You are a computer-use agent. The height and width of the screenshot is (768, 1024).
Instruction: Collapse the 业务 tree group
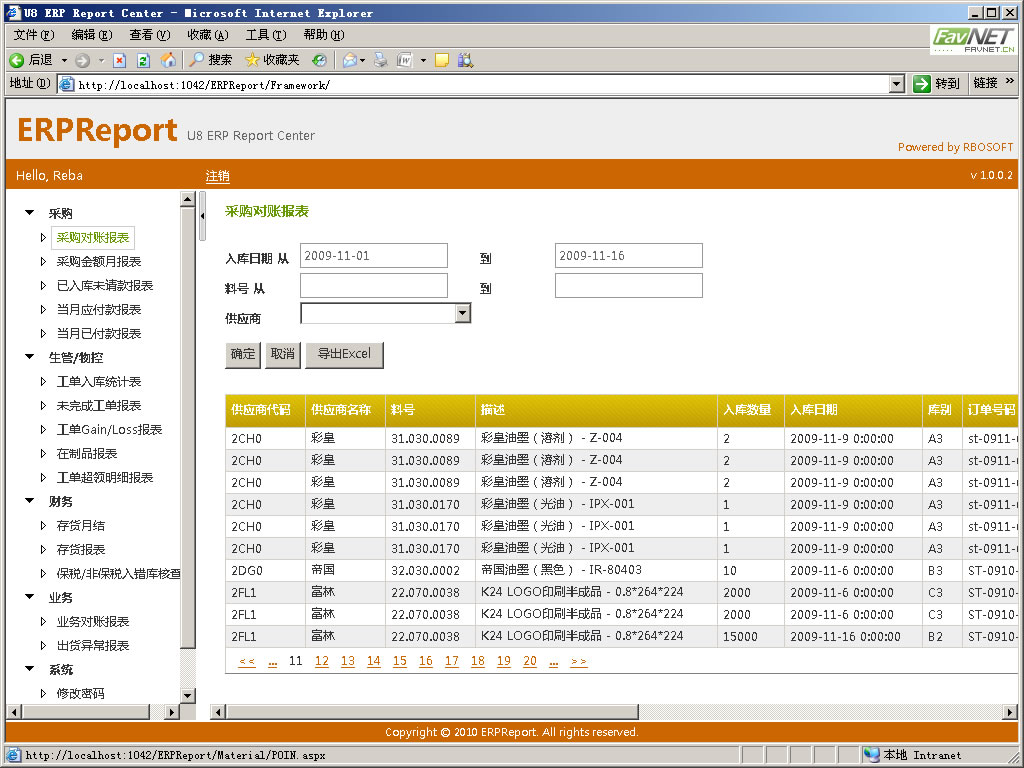click(x=29, y=597)
